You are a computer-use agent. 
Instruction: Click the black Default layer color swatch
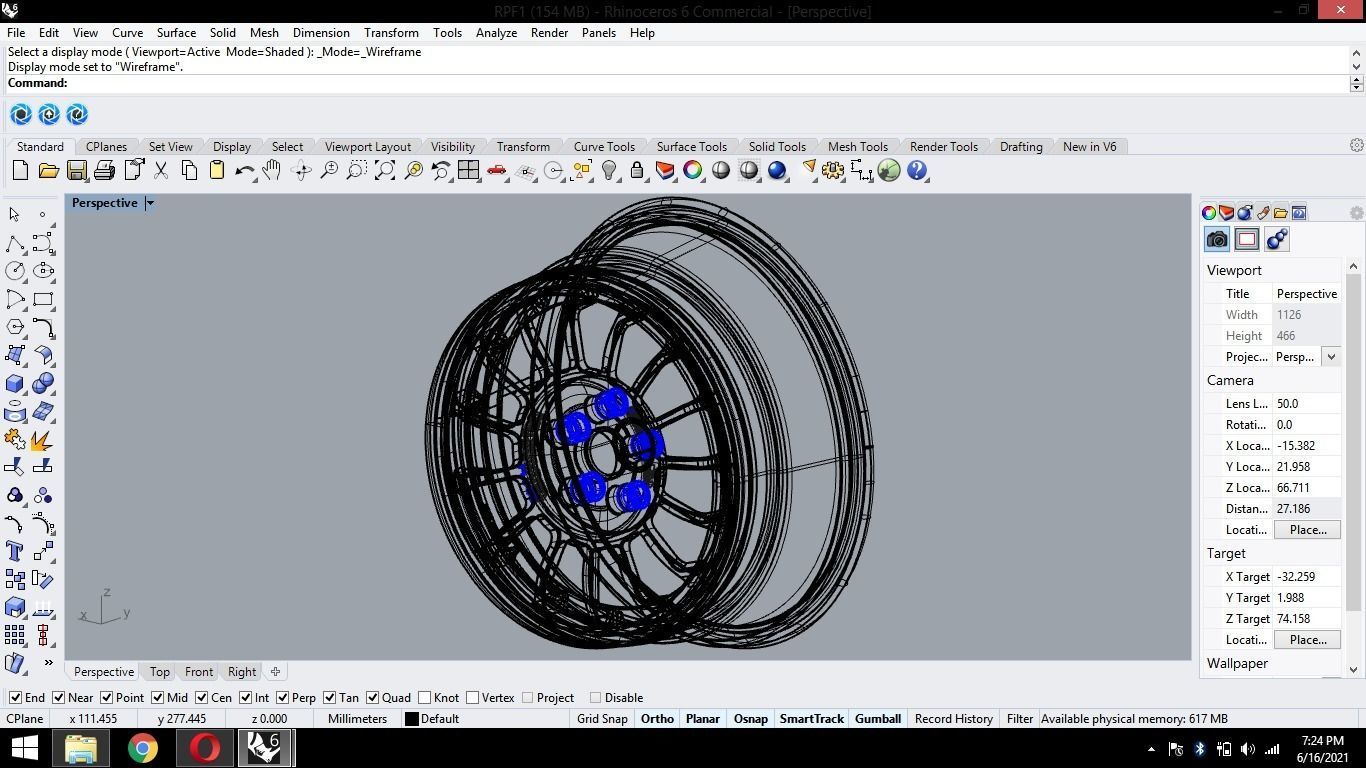pyautogui.click(x=411, y=719)
